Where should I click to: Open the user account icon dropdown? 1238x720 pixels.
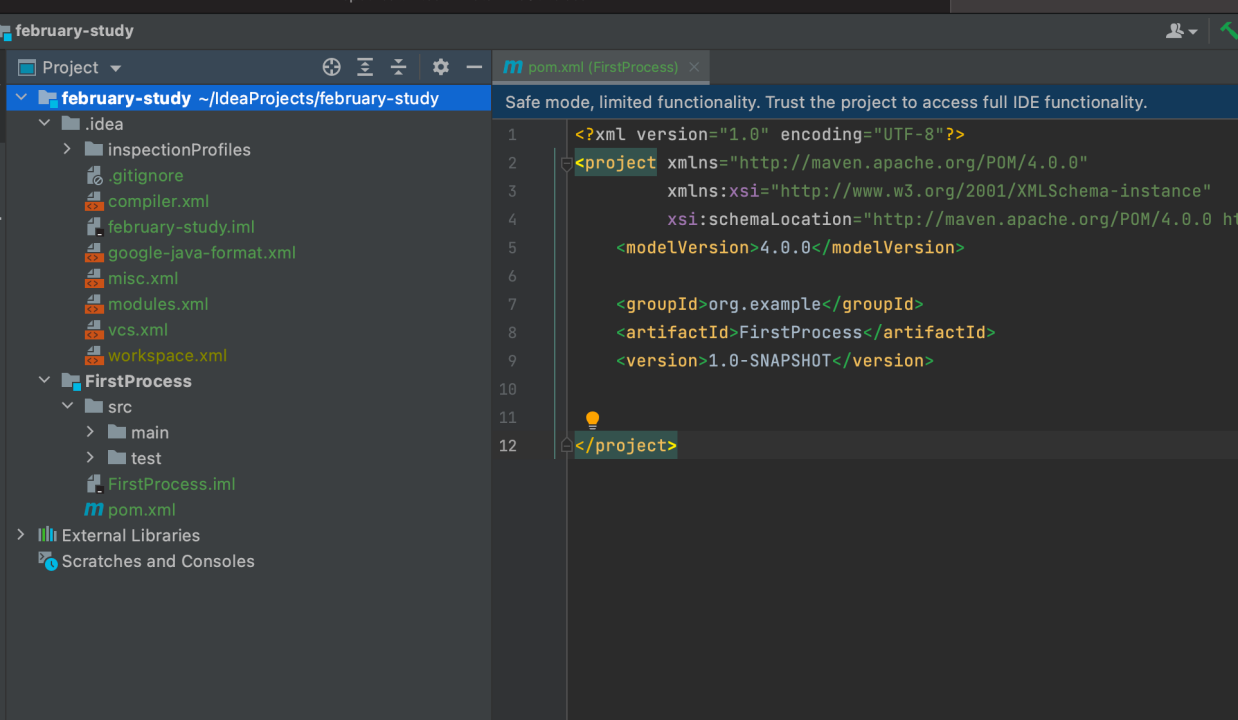click(1181, 31)
